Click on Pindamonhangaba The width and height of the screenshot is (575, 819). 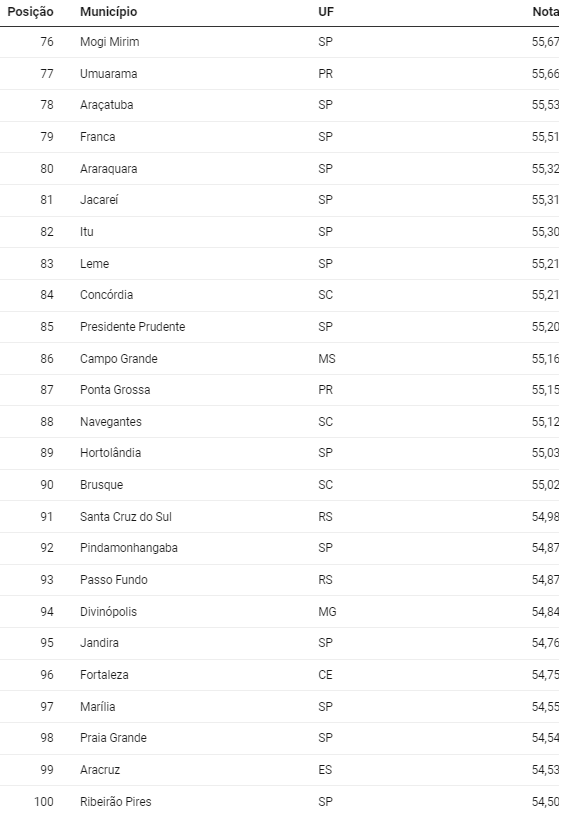pos(129,548)
